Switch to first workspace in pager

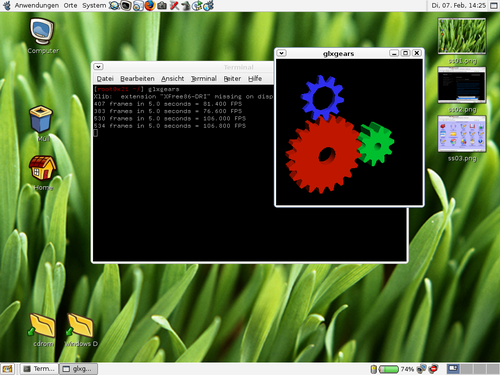(453, 369)
